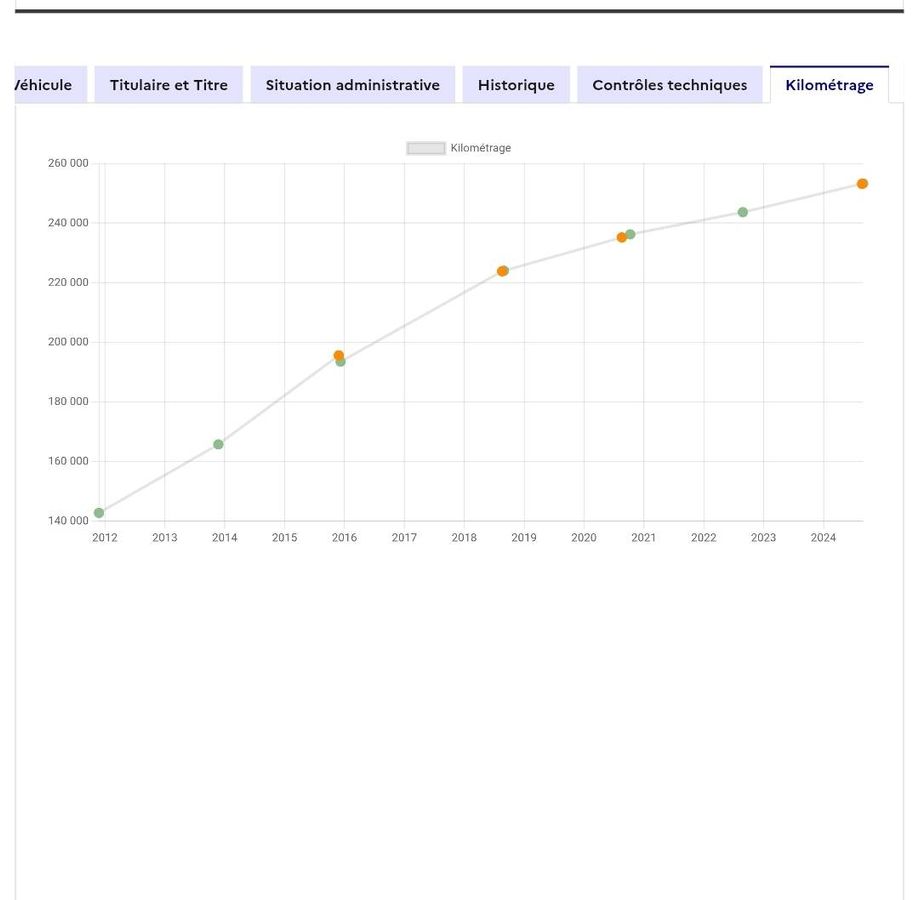Image resolution: width=919 pixels, height=900 pixels.
Task: Select the green data point near 2014
Action: (x=219, y=445)
